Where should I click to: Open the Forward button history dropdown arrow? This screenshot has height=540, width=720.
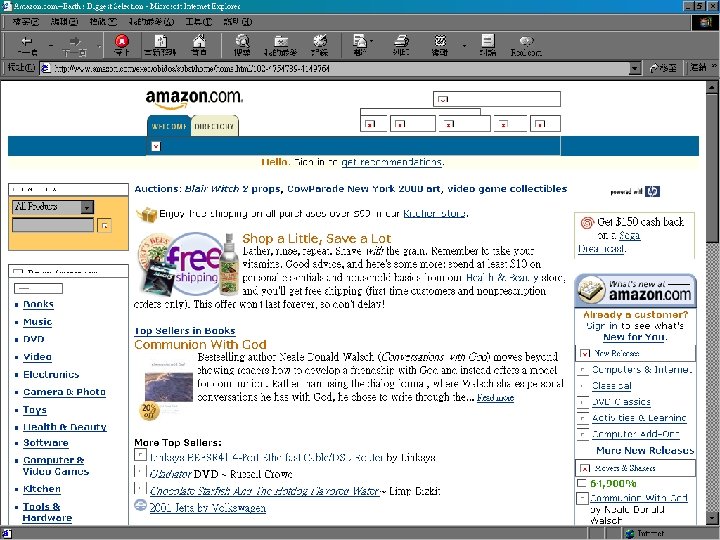[99, 45]
